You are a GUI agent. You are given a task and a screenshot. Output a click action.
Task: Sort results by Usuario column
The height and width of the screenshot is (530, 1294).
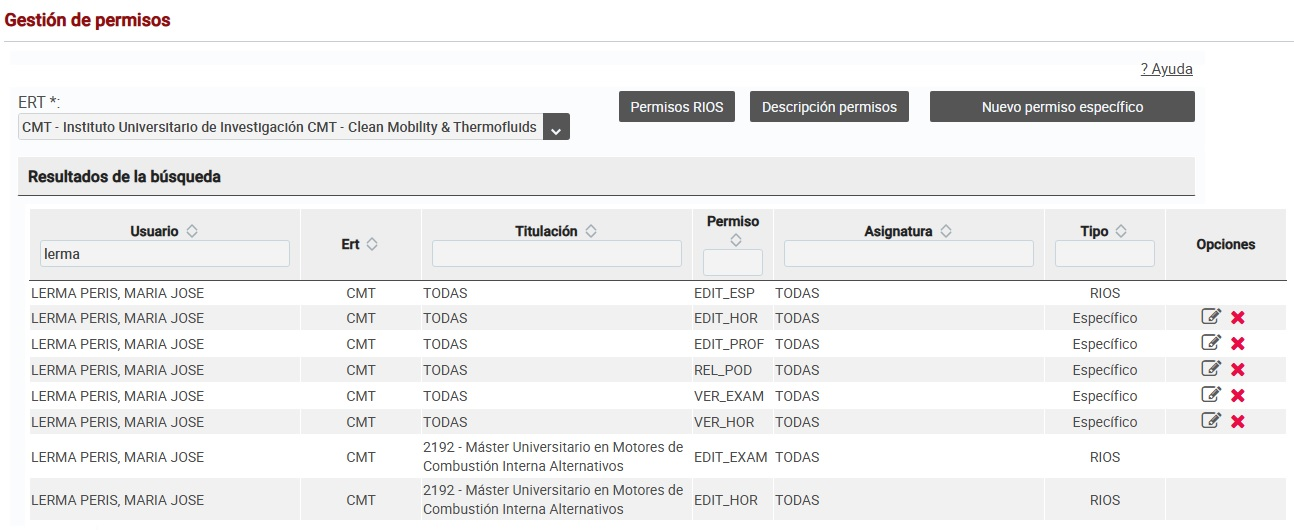click(192, 231)
